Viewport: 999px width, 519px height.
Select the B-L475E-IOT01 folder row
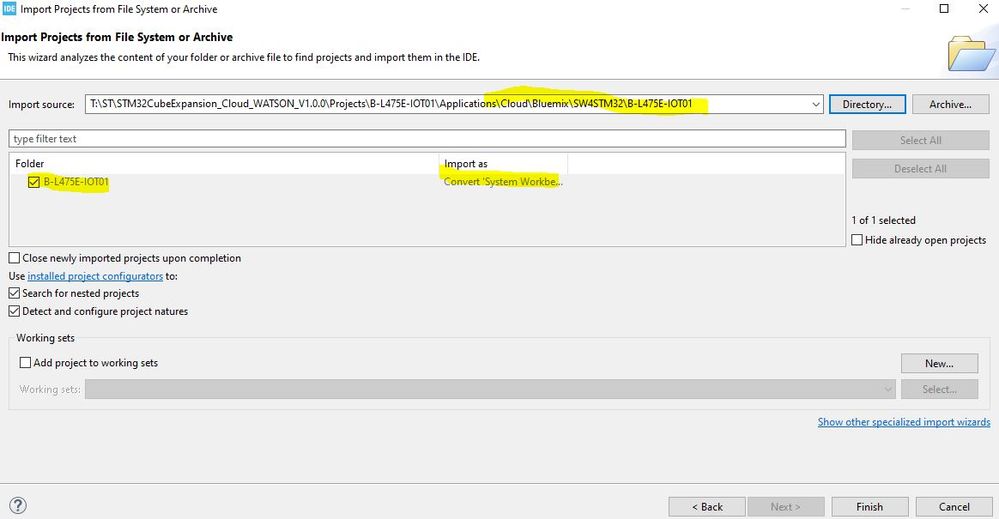427,182
